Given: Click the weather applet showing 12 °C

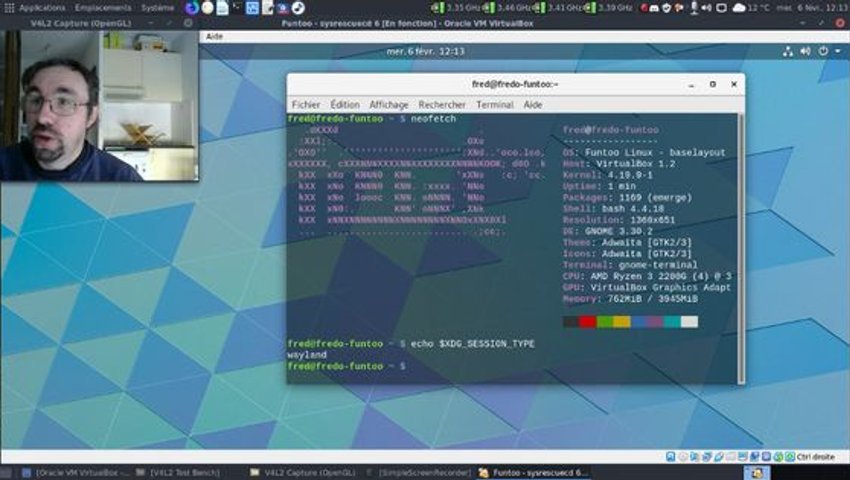Looking at the screenshot, I should 751,8.
